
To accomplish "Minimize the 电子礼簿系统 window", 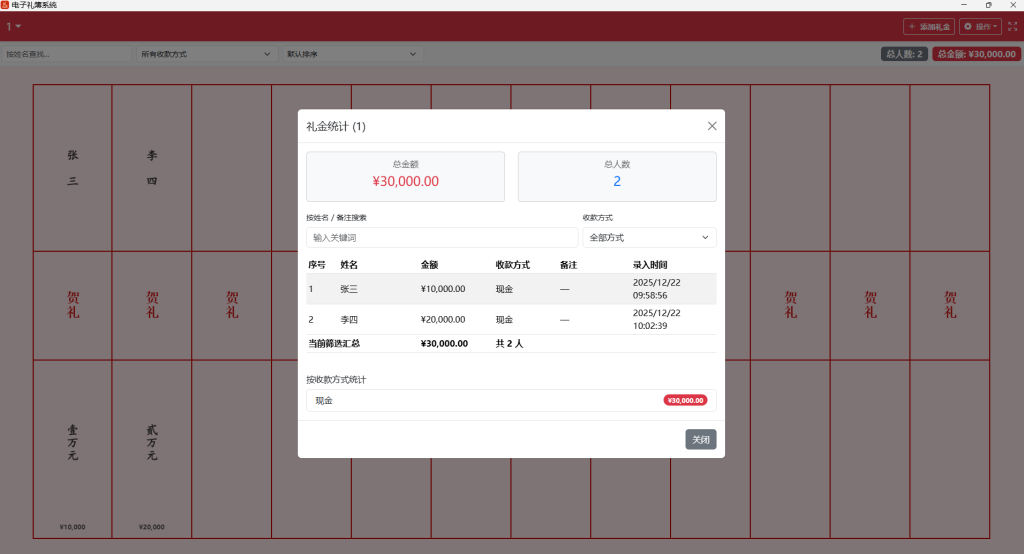I will click(x=964, y=5).
